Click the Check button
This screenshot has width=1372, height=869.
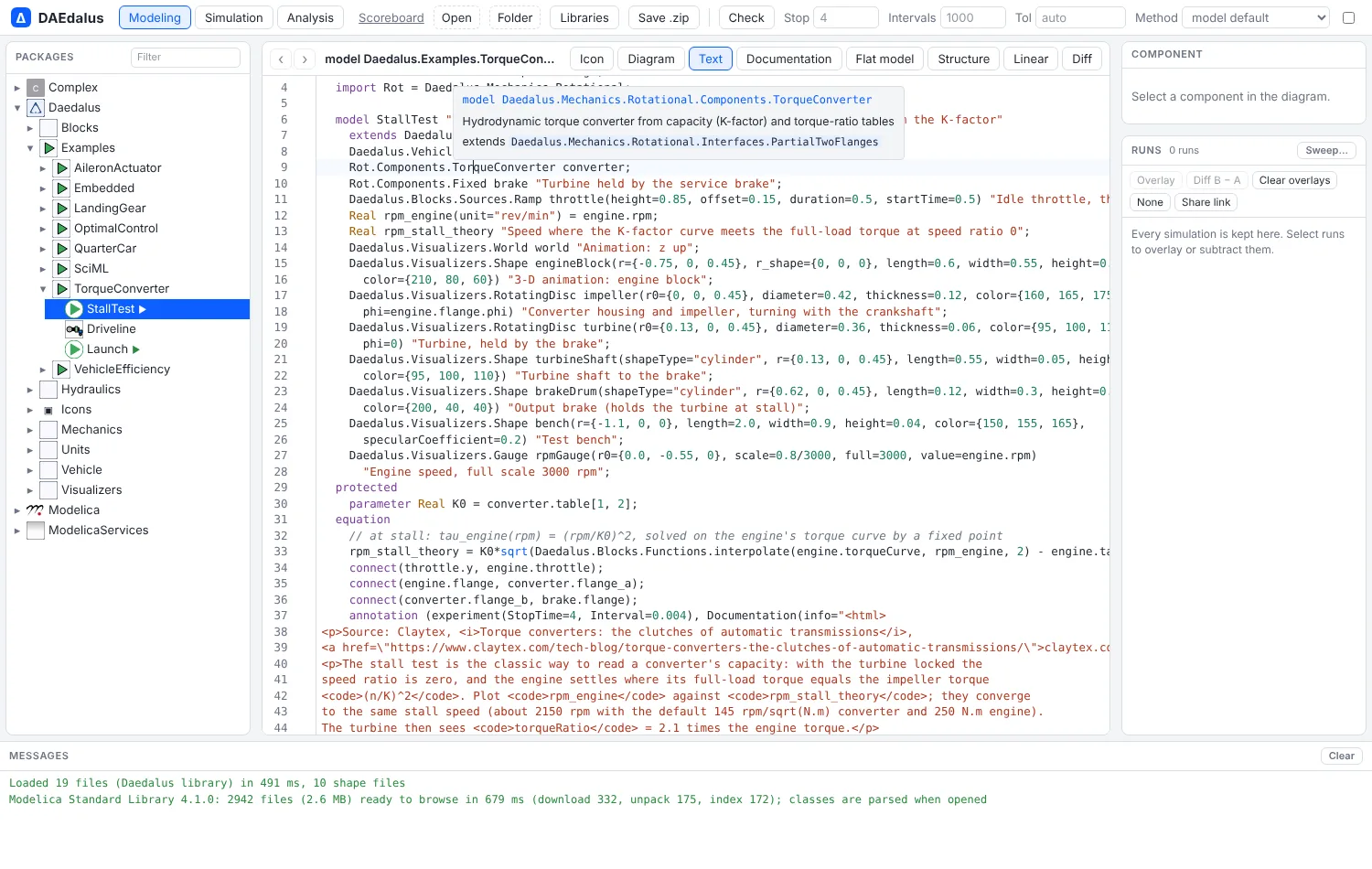click(746, 17)
